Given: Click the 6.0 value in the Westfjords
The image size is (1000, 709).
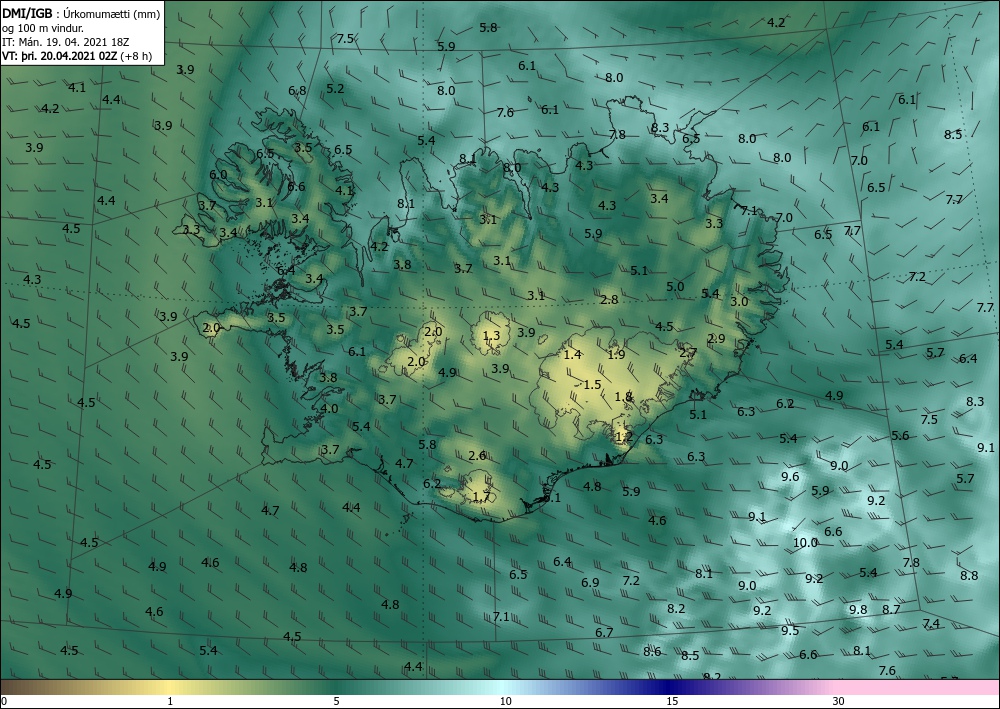Looking at the screenshot, I should tap(218, 174).
